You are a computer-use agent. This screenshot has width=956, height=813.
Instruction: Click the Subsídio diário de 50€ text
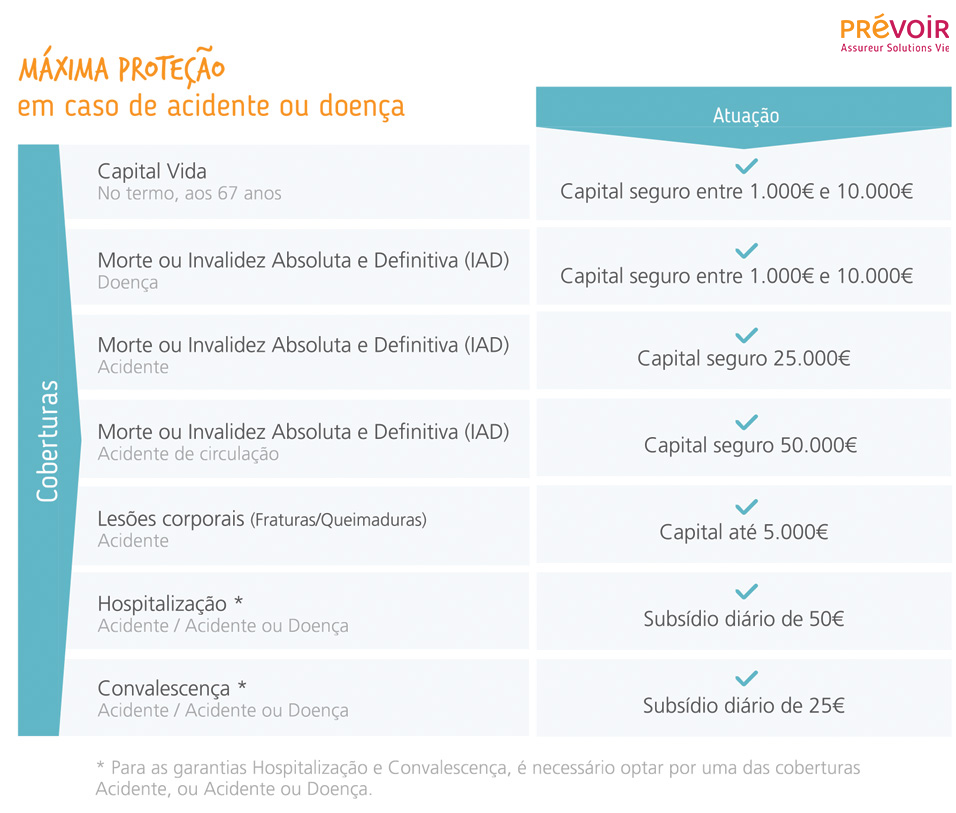click(744, 619)
